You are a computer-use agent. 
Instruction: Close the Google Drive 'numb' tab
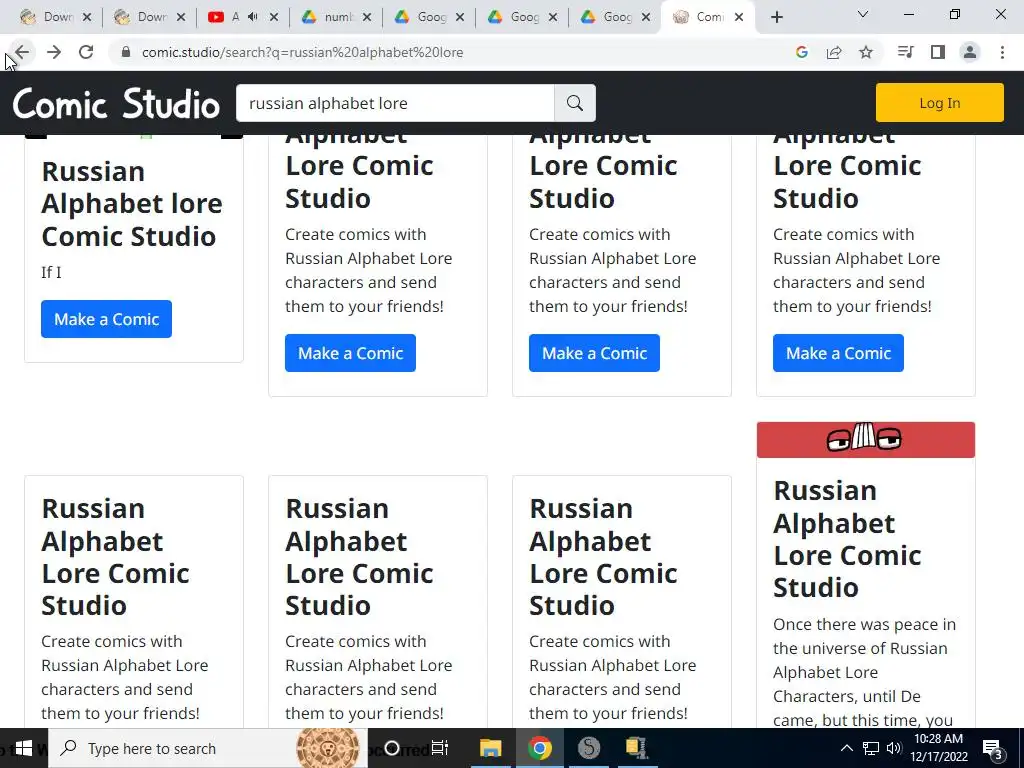[x=367, y=17]
